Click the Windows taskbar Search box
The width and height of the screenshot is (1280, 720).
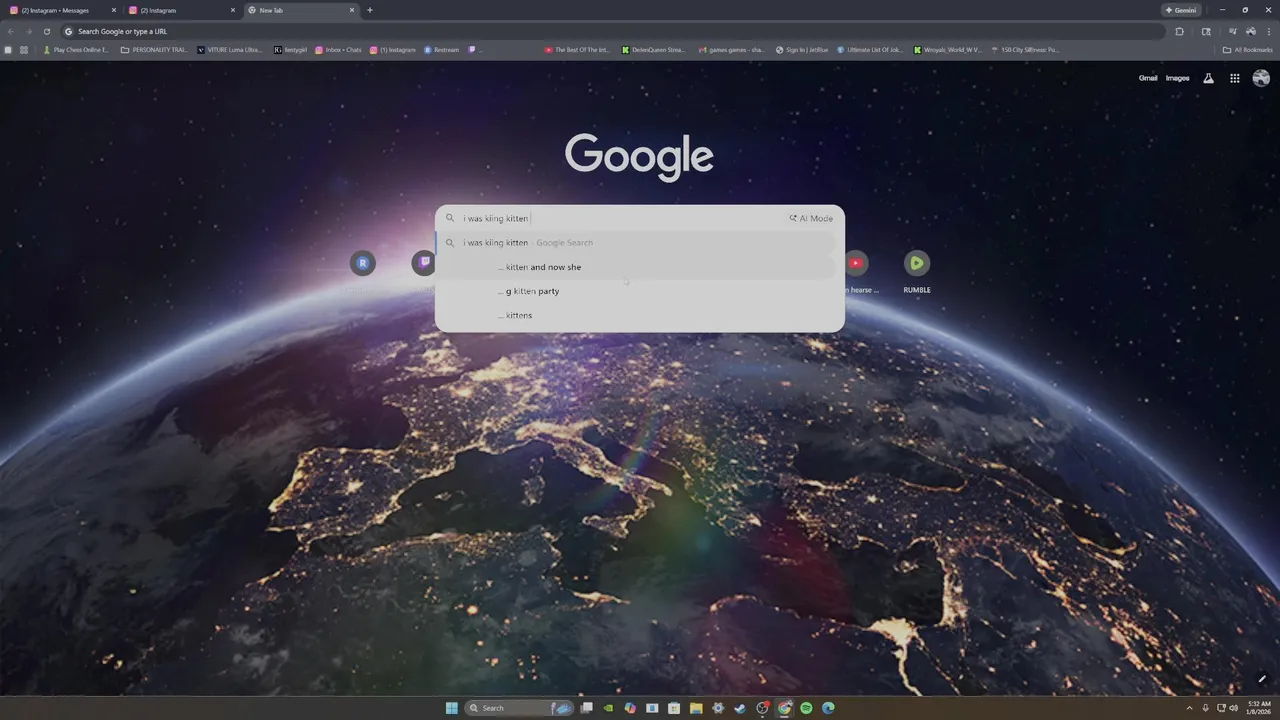tap(519, 708)
